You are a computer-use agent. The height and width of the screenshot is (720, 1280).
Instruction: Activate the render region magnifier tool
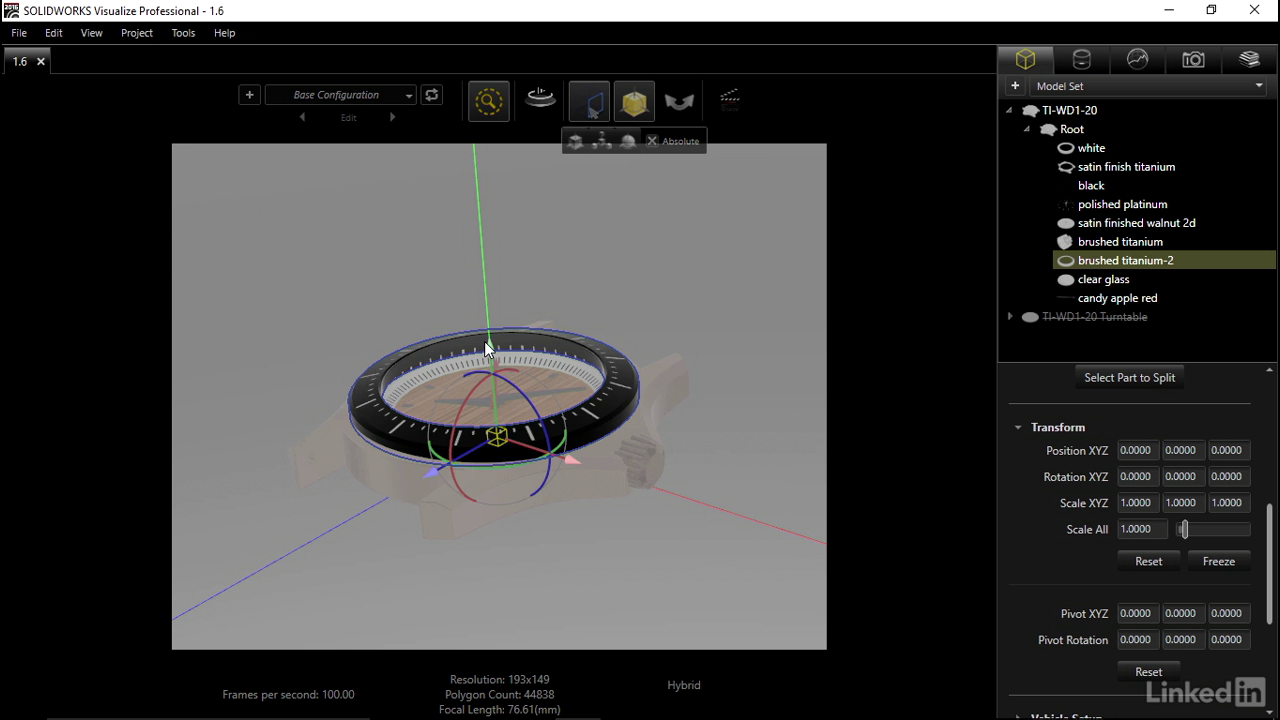pos(488,101)
